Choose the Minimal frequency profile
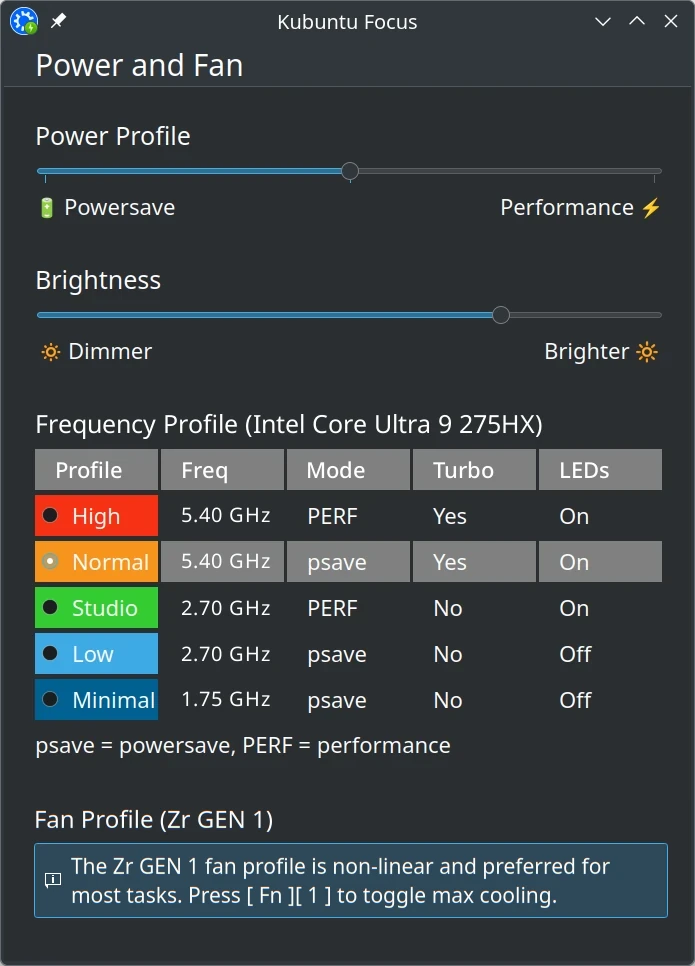Viewport: 695px width, 966px height. (96, 699)
